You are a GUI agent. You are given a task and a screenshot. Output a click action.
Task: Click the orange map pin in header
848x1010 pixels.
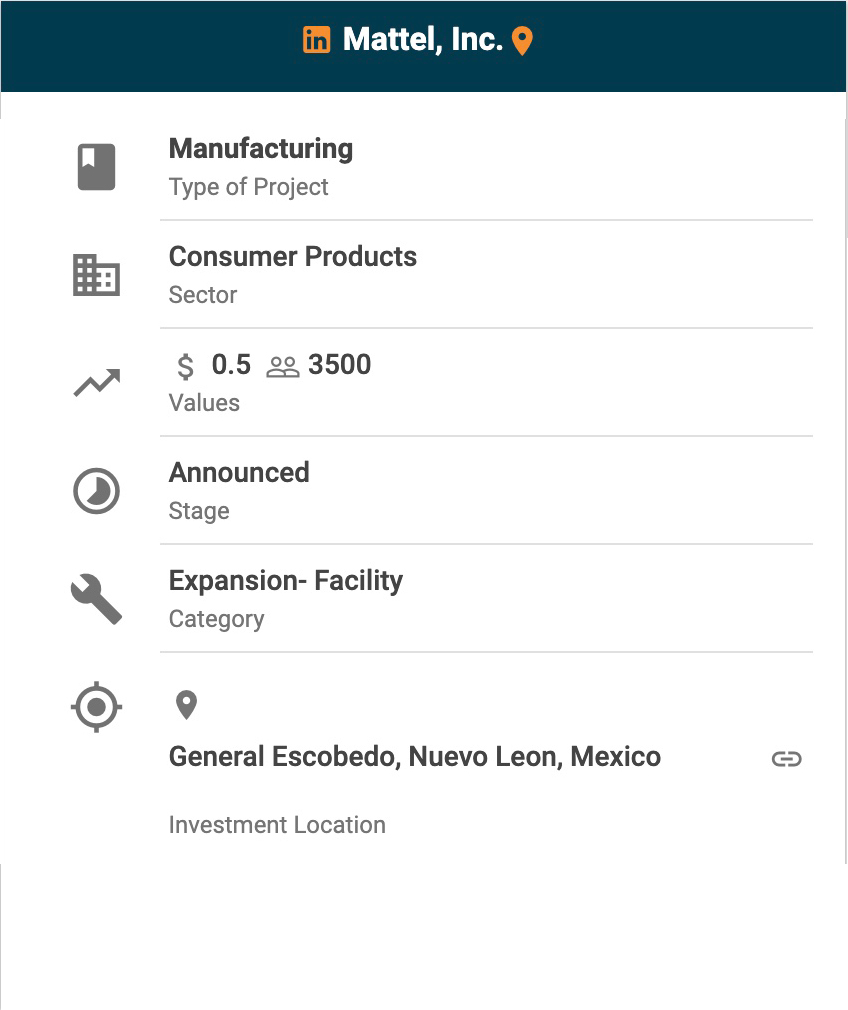click(x=522, y=41)
